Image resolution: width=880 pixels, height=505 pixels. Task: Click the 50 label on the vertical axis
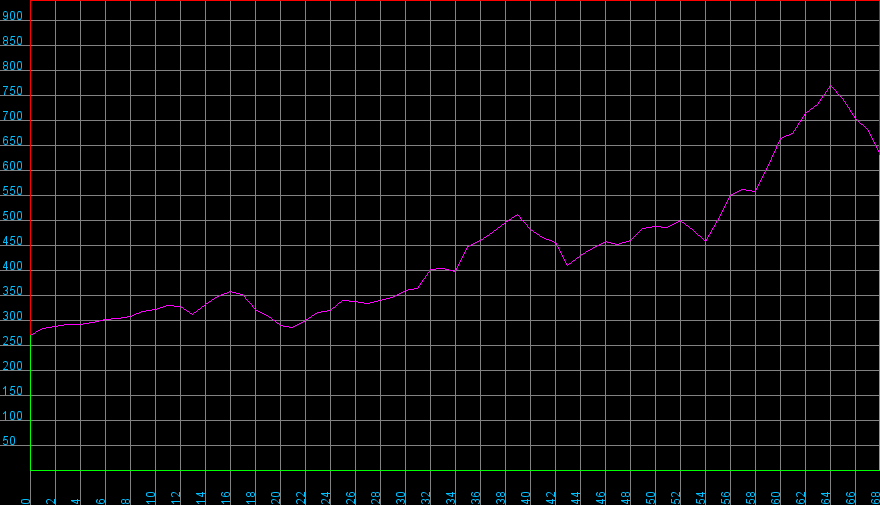click(x=9, y=441)
